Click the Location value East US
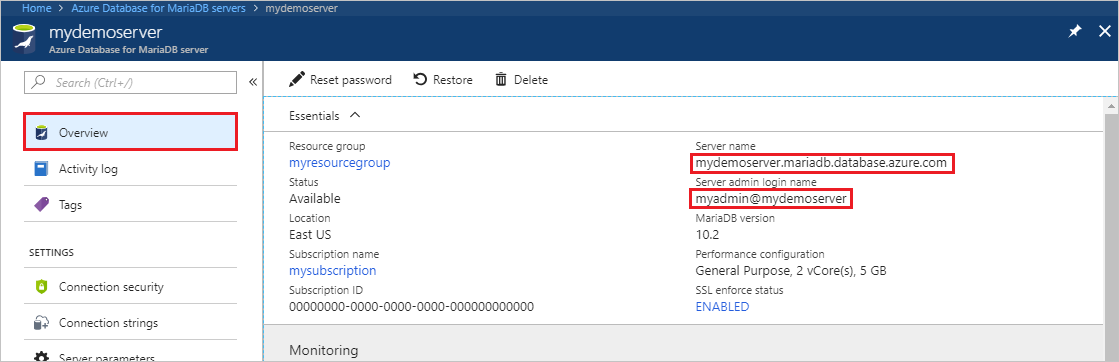 (310, 234)
